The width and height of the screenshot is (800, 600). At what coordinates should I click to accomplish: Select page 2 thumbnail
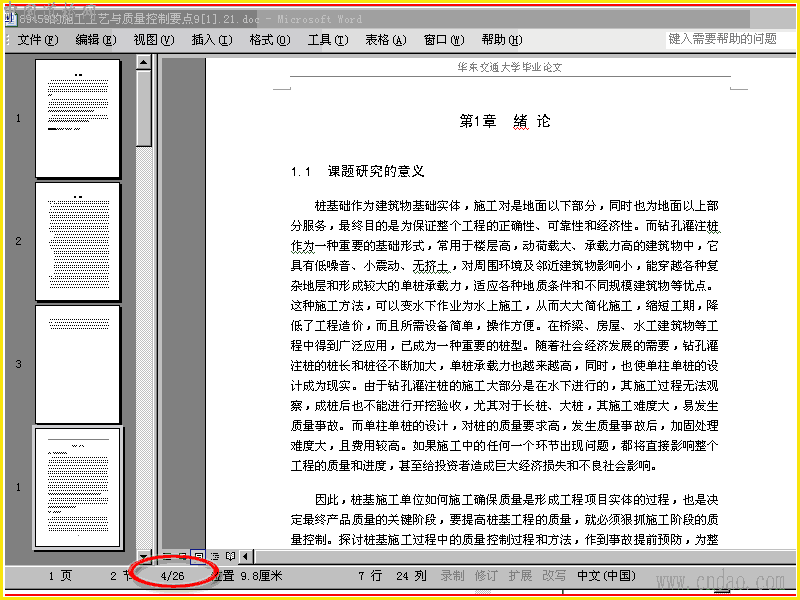pyautogui.click(x=78, y=241)
